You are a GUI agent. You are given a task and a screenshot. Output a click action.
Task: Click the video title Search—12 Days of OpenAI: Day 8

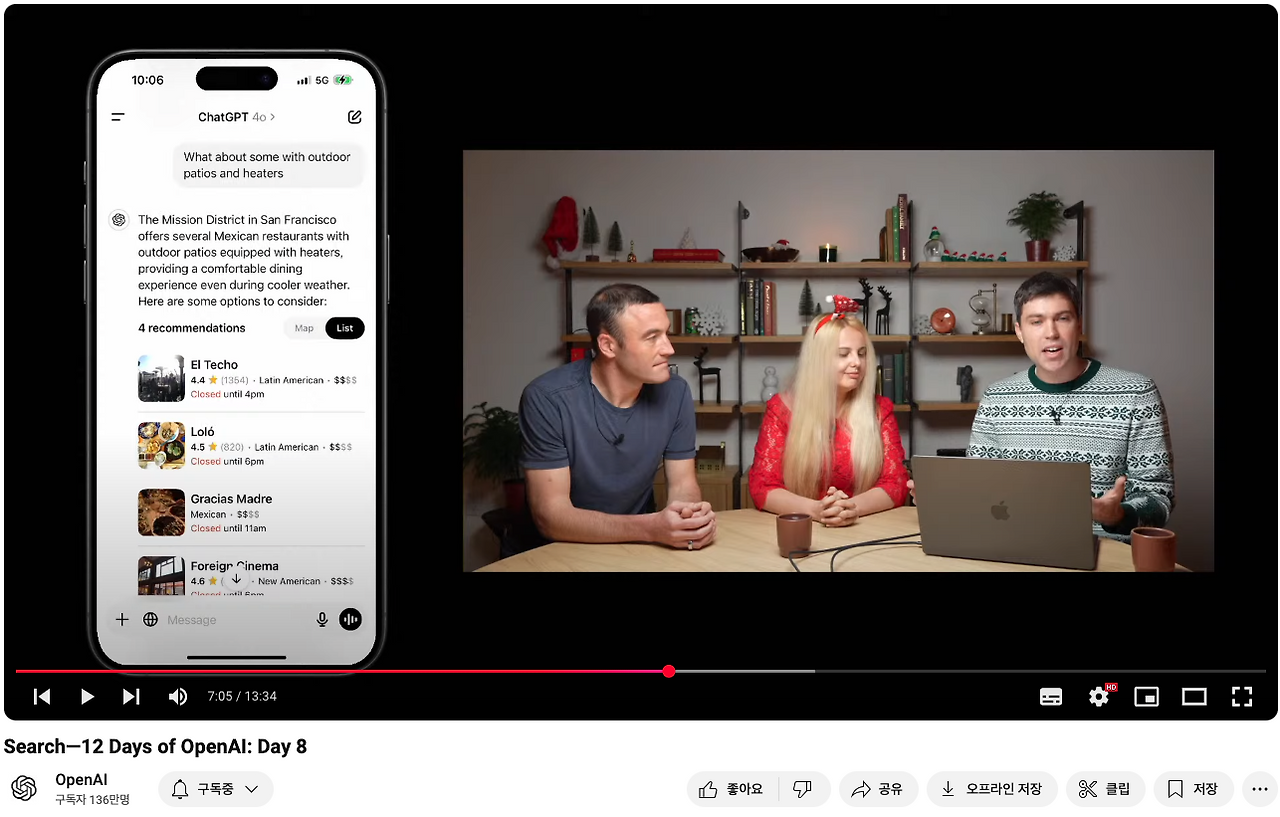pos(155,747)
